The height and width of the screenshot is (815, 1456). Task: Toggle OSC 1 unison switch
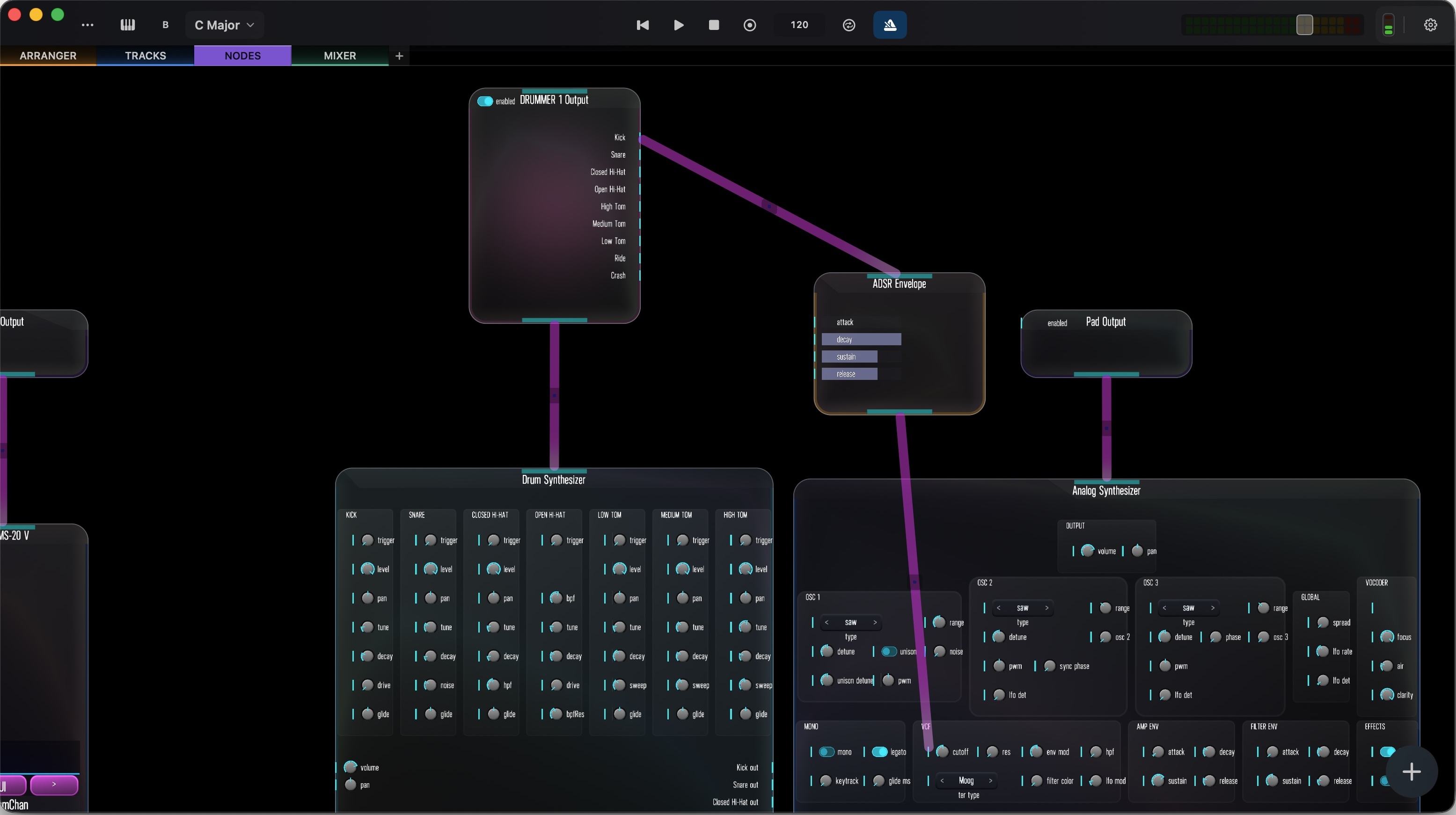(888, 652)
